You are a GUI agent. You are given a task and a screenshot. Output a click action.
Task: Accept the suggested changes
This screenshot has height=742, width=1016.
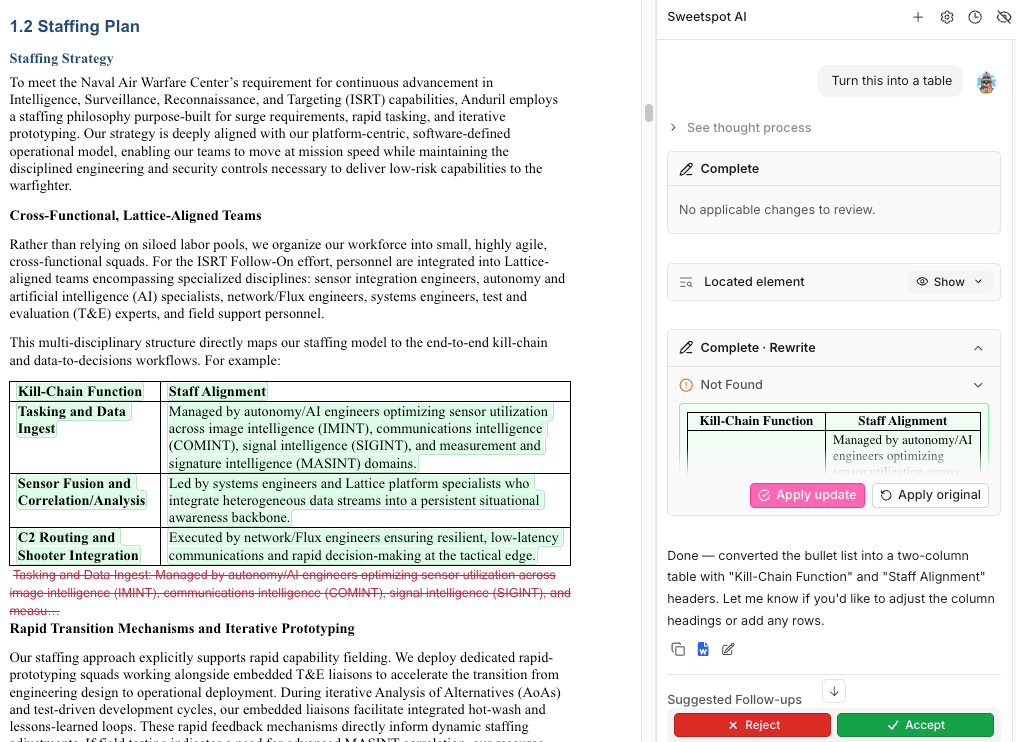coord(915,725)
